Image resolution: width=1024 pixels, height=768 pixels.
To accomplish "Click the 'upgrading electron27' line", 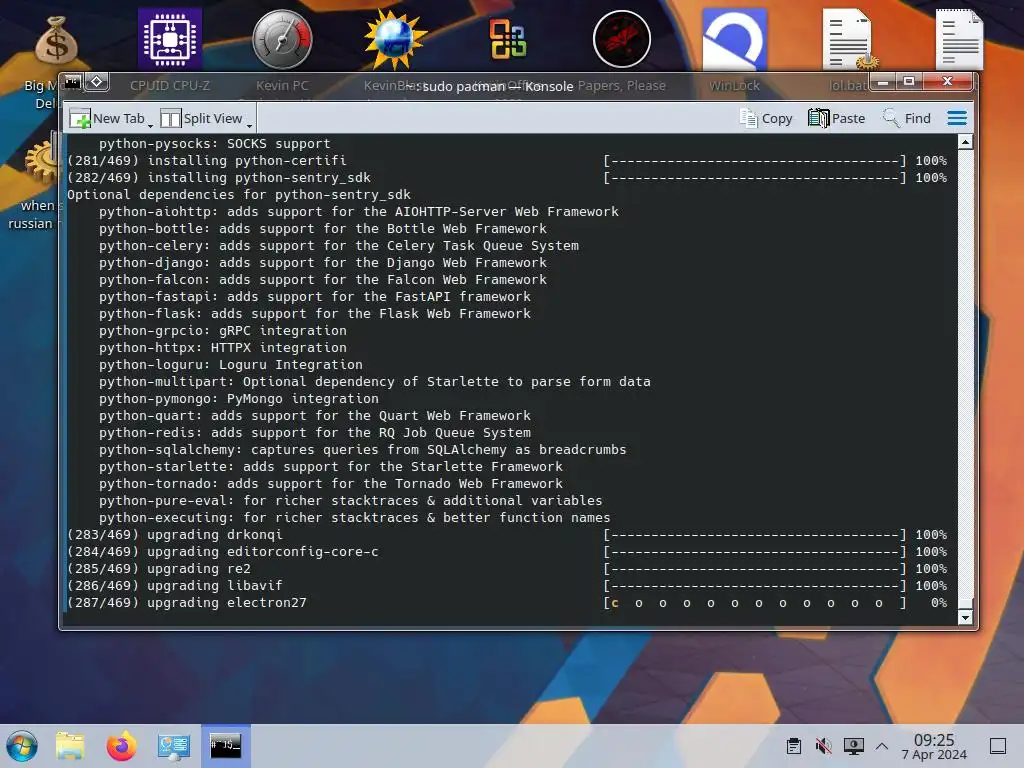I will 187,603.
